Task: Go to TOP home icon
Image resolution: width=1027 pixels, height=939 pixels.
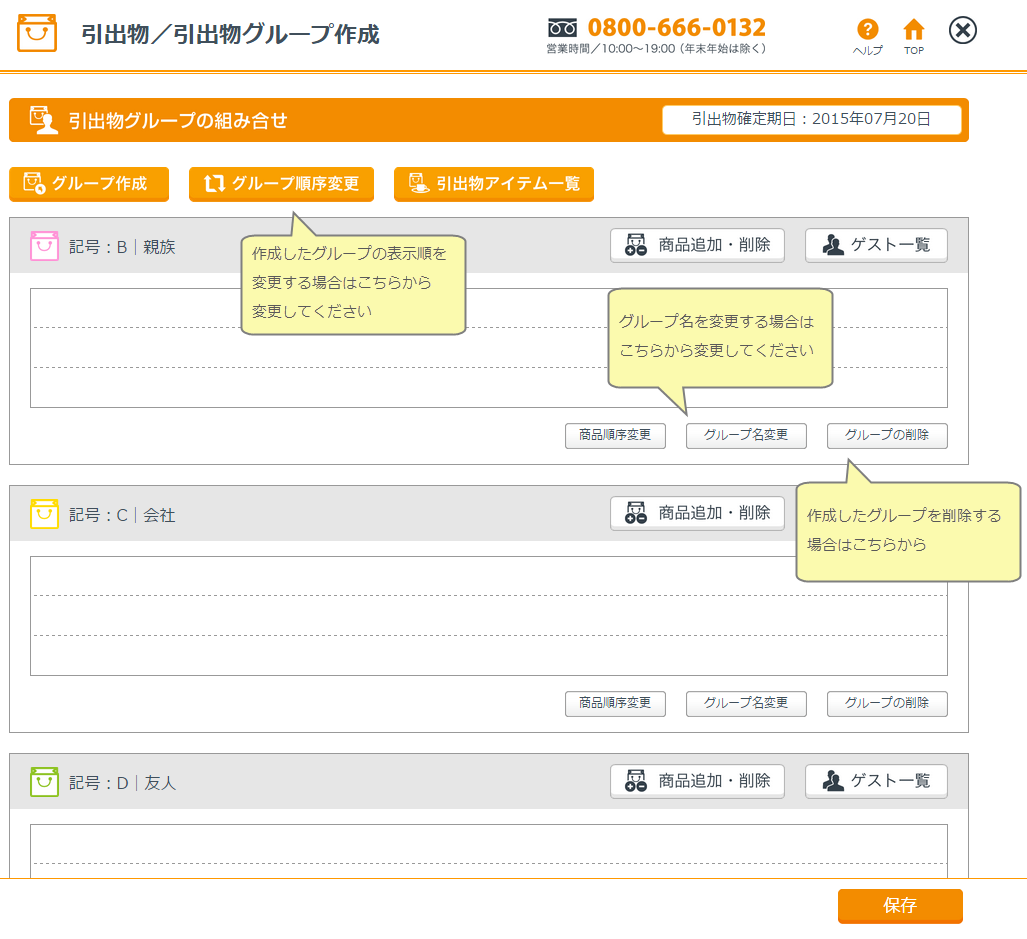Action: tap(913, 31)
